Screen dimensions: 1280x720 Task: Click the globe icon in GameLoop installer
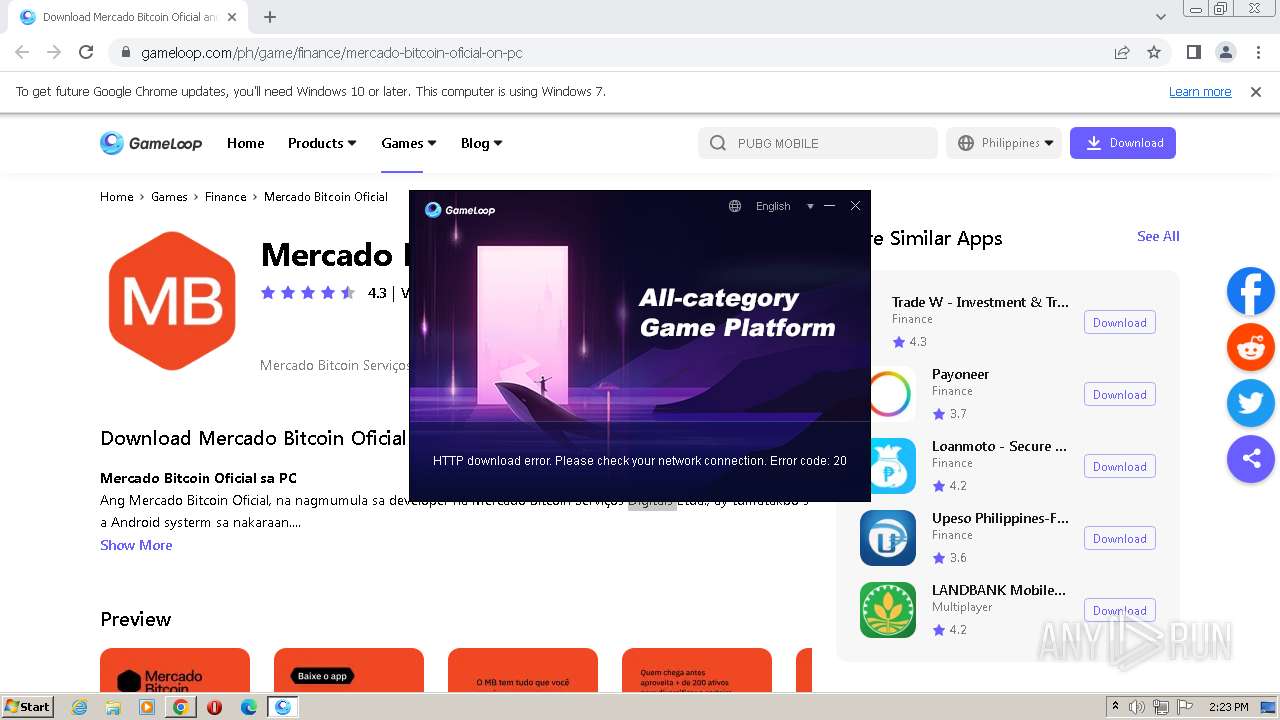point(735,206)
